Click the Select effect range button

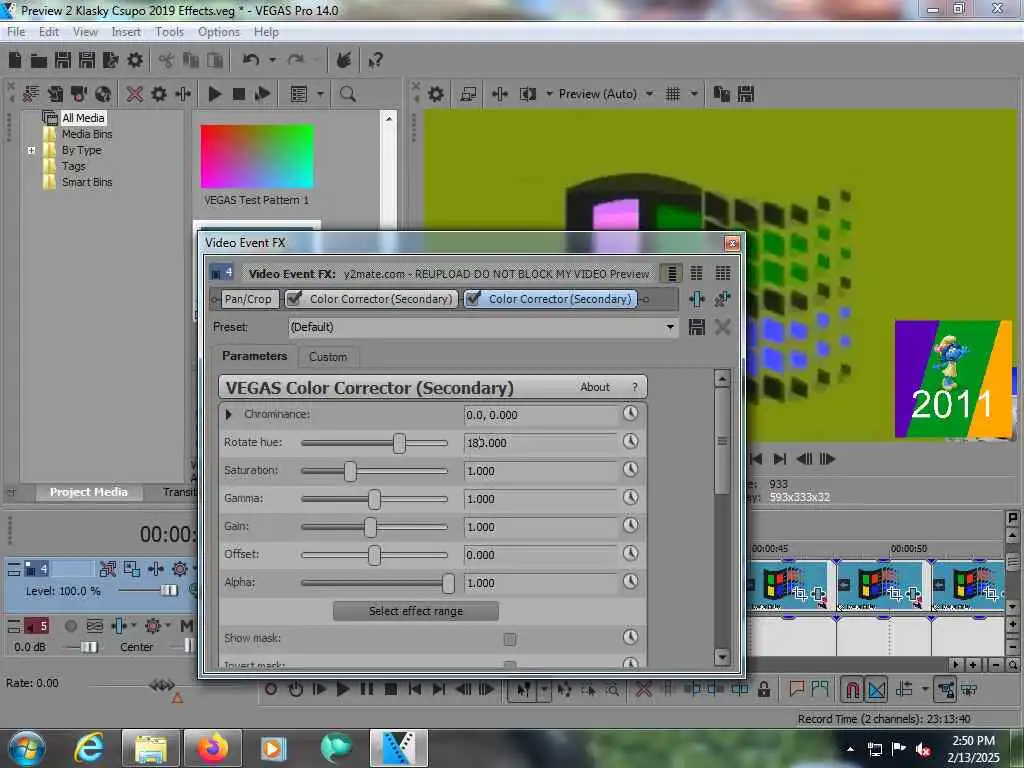(x=416, y=611)
